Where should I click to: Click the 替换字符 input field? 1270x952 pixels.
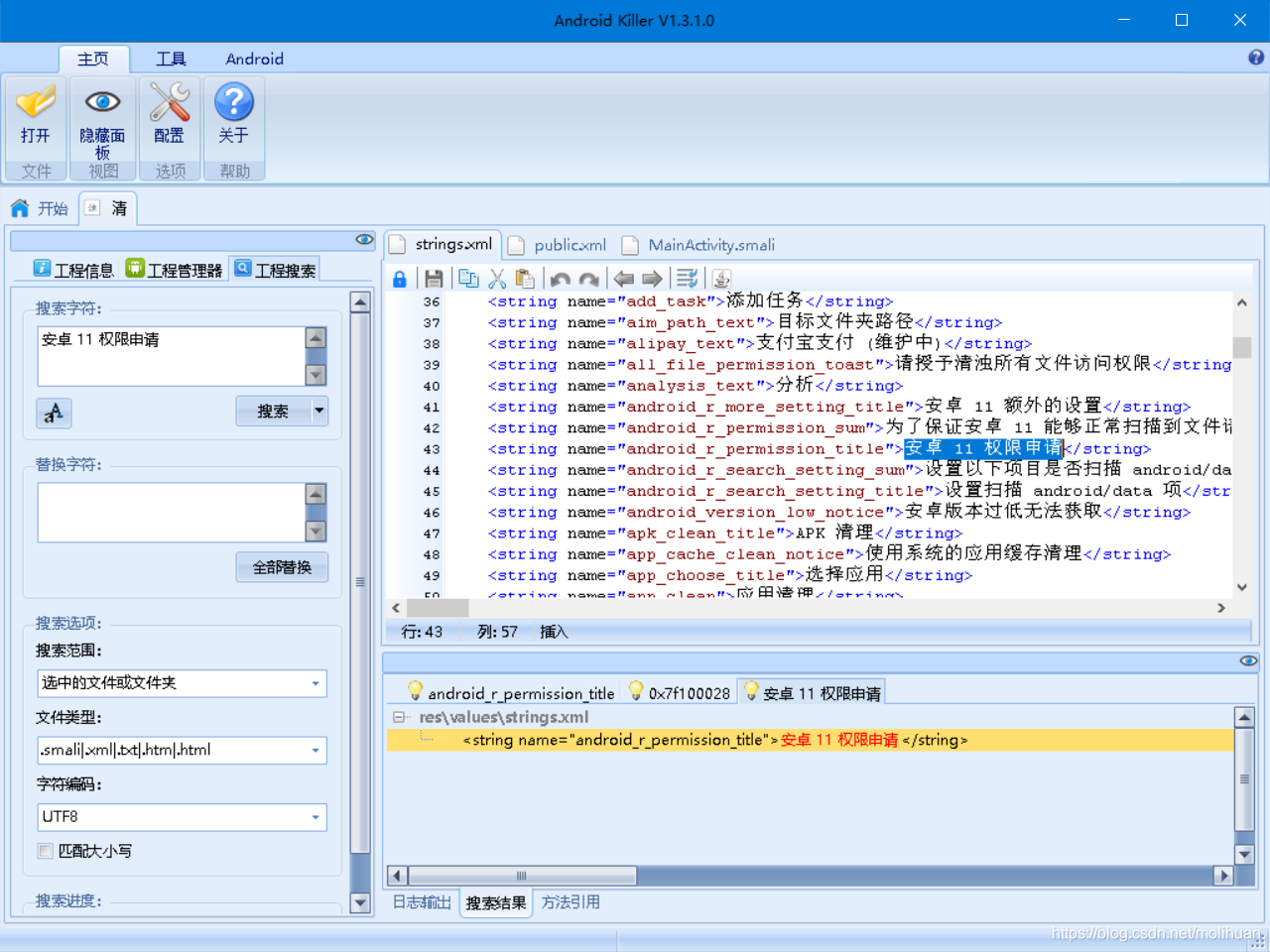(x=171, y=513)
